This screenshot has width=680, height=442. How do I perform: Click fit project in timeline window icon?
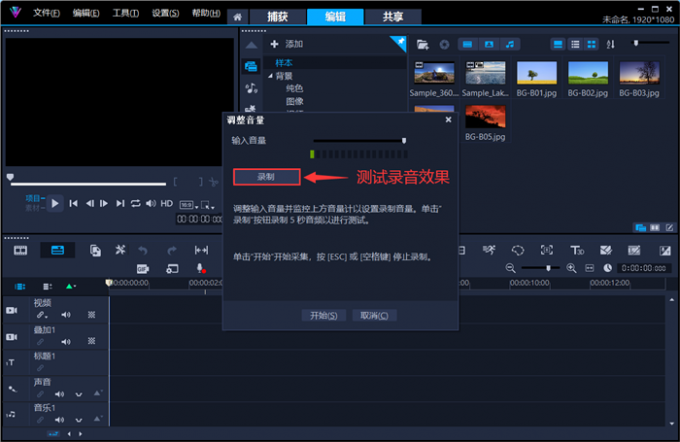click(589, 268)
